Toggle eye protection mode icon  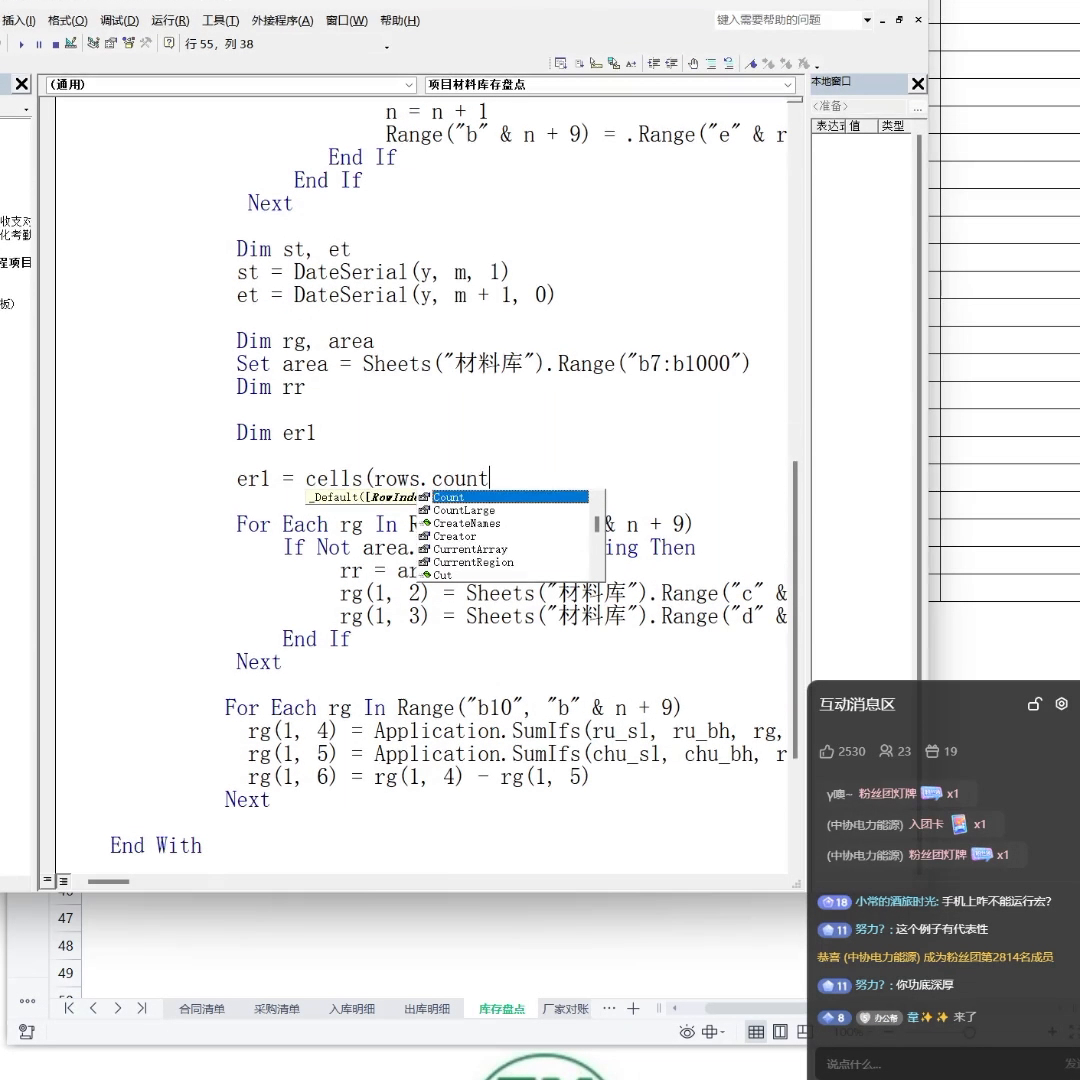[x=687, y=1032]
